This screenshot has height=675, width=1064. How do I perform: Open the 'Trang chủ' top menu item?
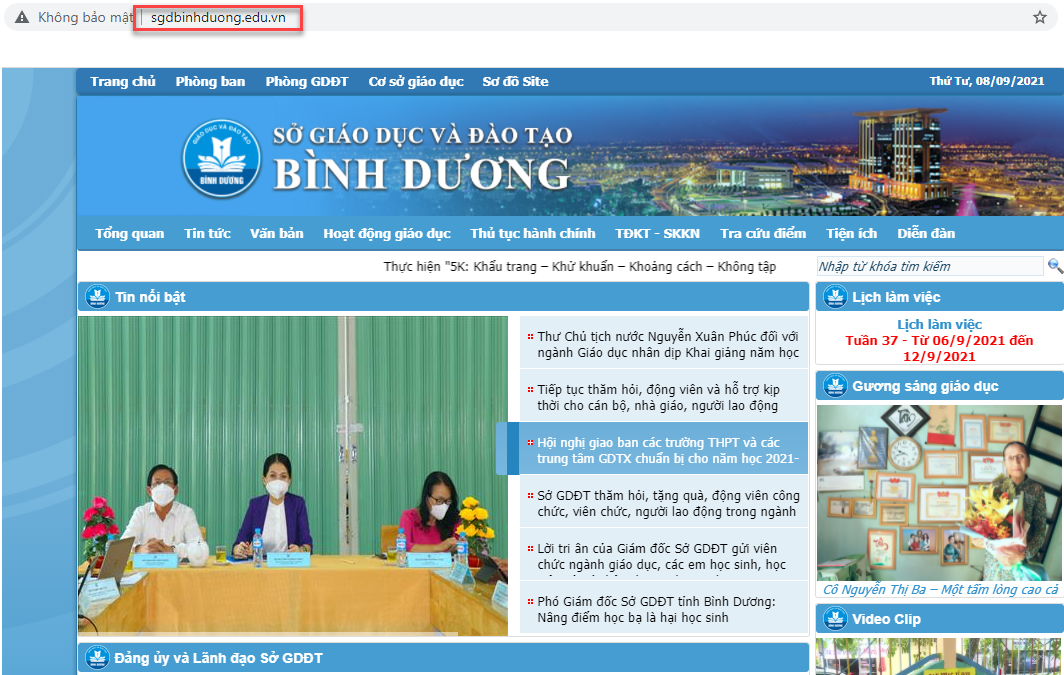click(123, 81)
